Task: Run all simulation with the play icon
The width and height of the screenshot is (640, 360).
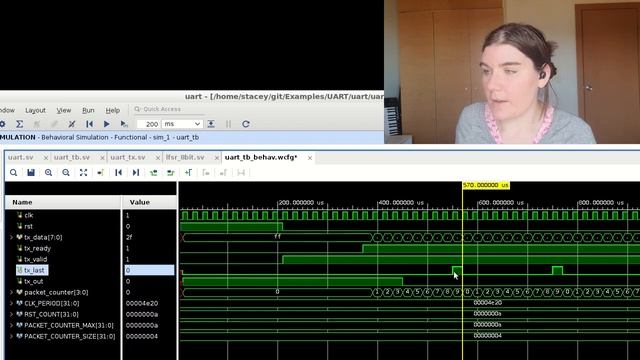Action: pyautogui.click(x=107, y=124)
